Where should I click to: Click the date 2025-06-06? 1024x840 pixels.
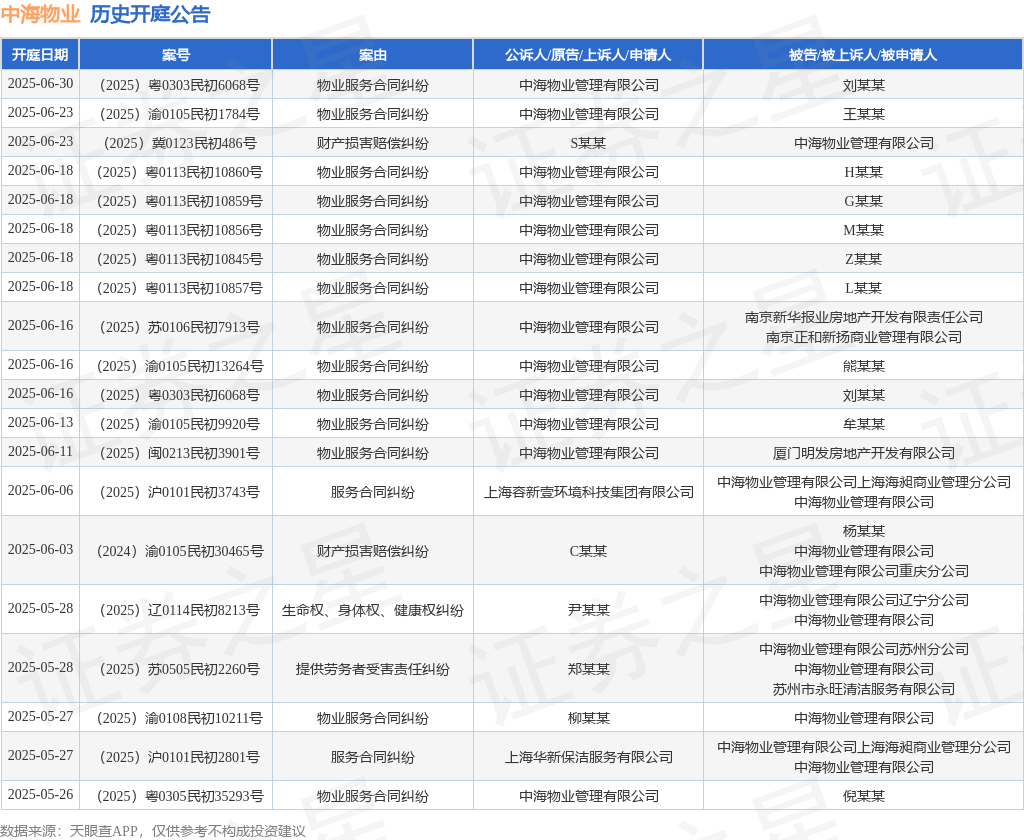point(40,491)
